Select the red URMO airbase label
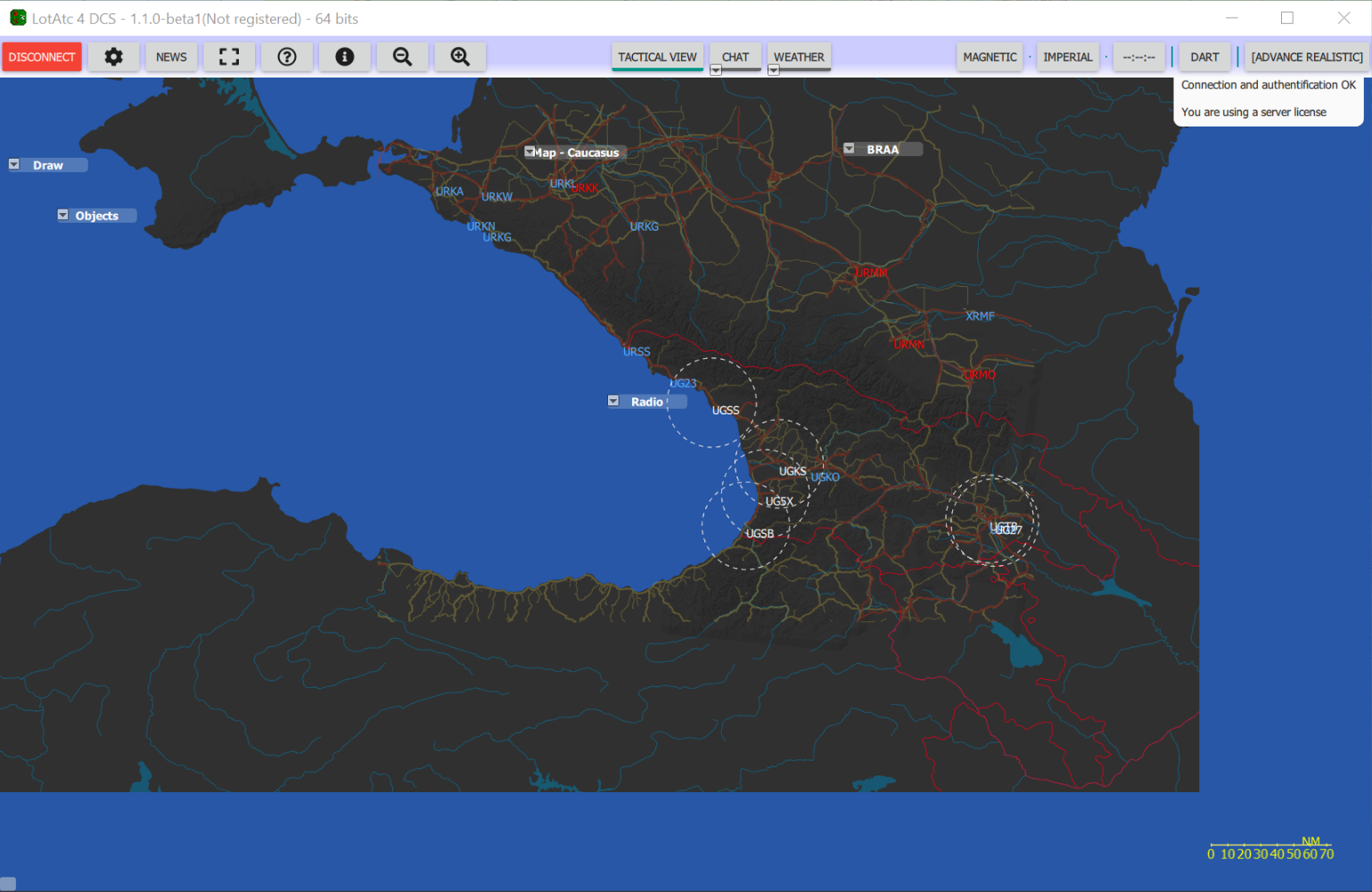The width and height of the screenshot is (1372, 892). (x=980, y=375)
